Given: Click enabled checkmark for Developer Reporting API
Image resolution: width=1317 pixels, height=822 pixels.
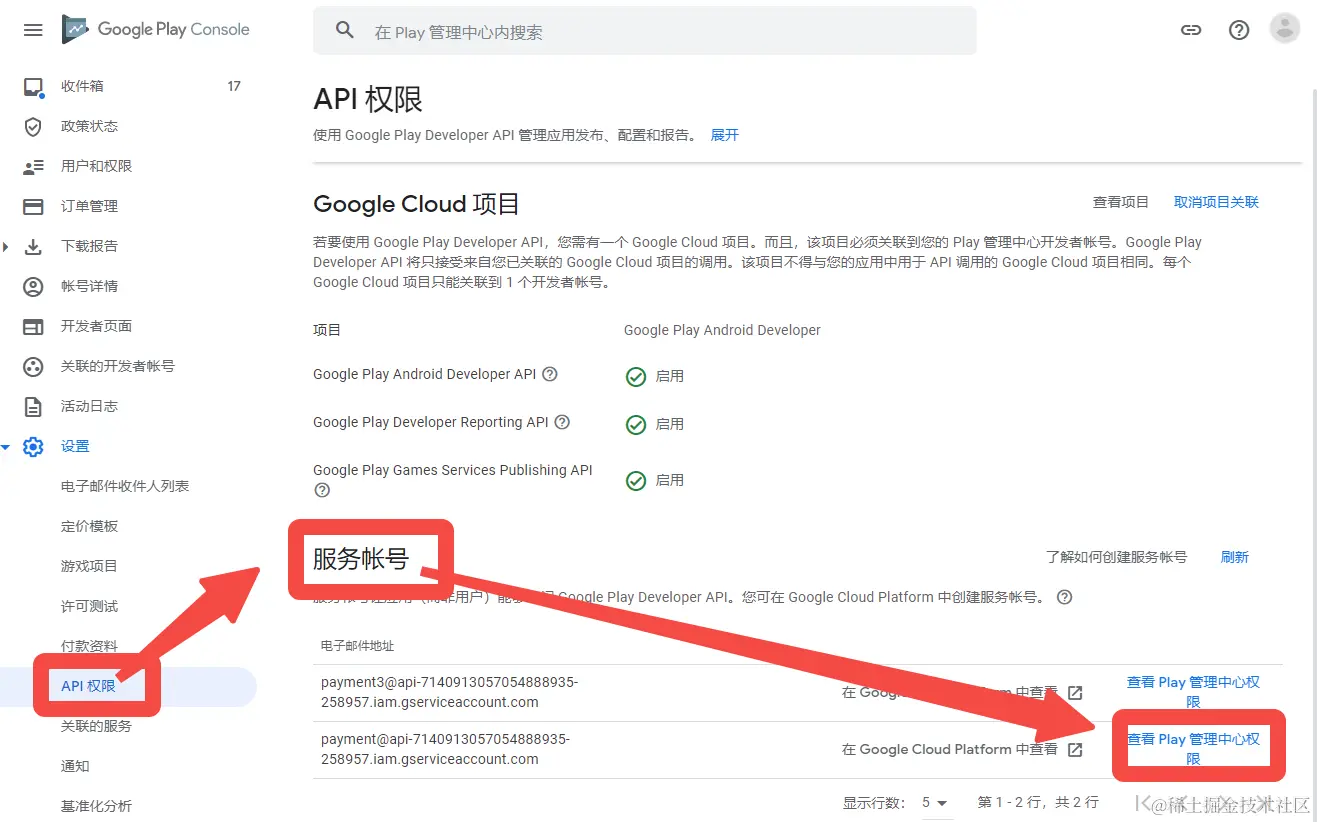Looking at the screenshot, I should pyautogui.click(x=635, y=424).
